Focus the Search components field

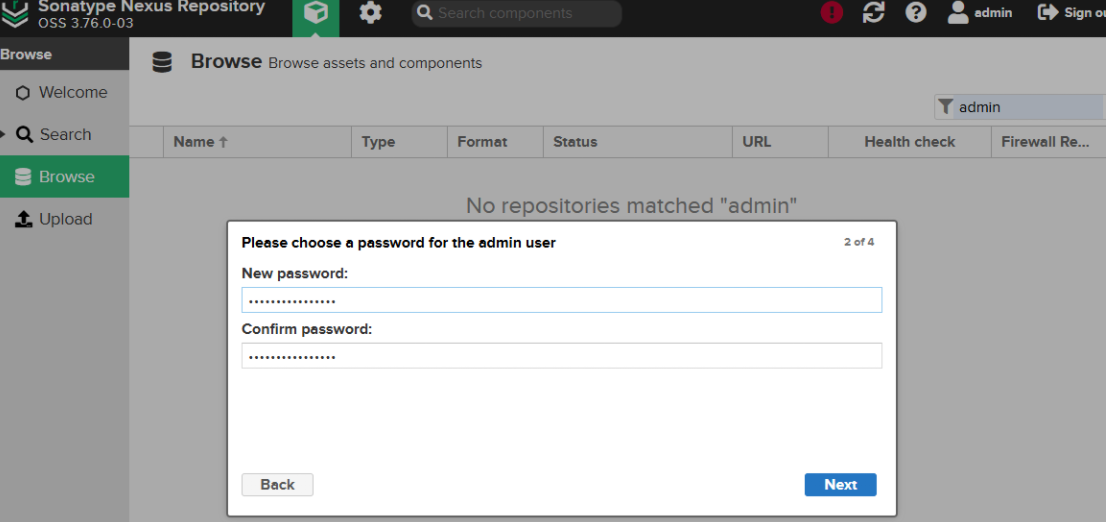(516, 13)
